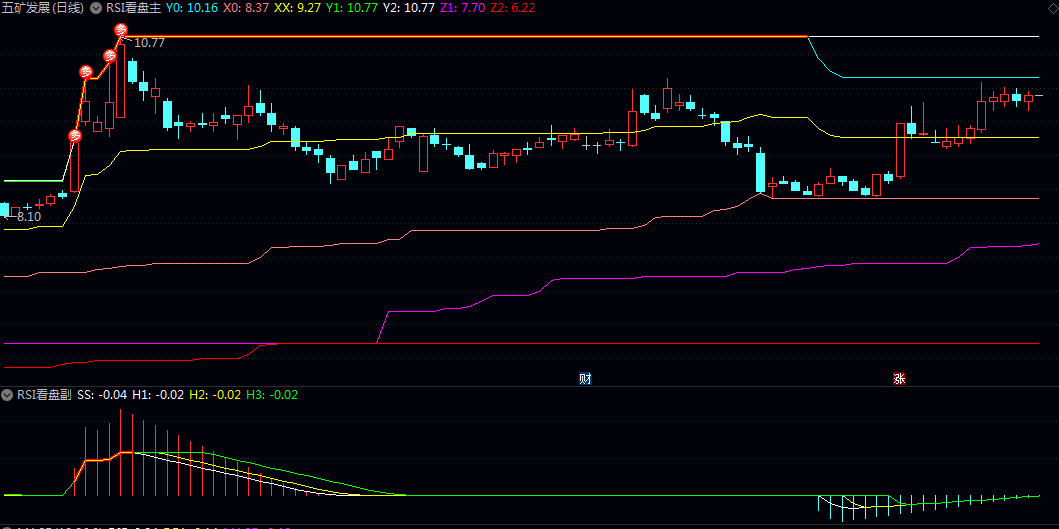Click the Y1: 10.77 indicator value

[x=353, y=8]
